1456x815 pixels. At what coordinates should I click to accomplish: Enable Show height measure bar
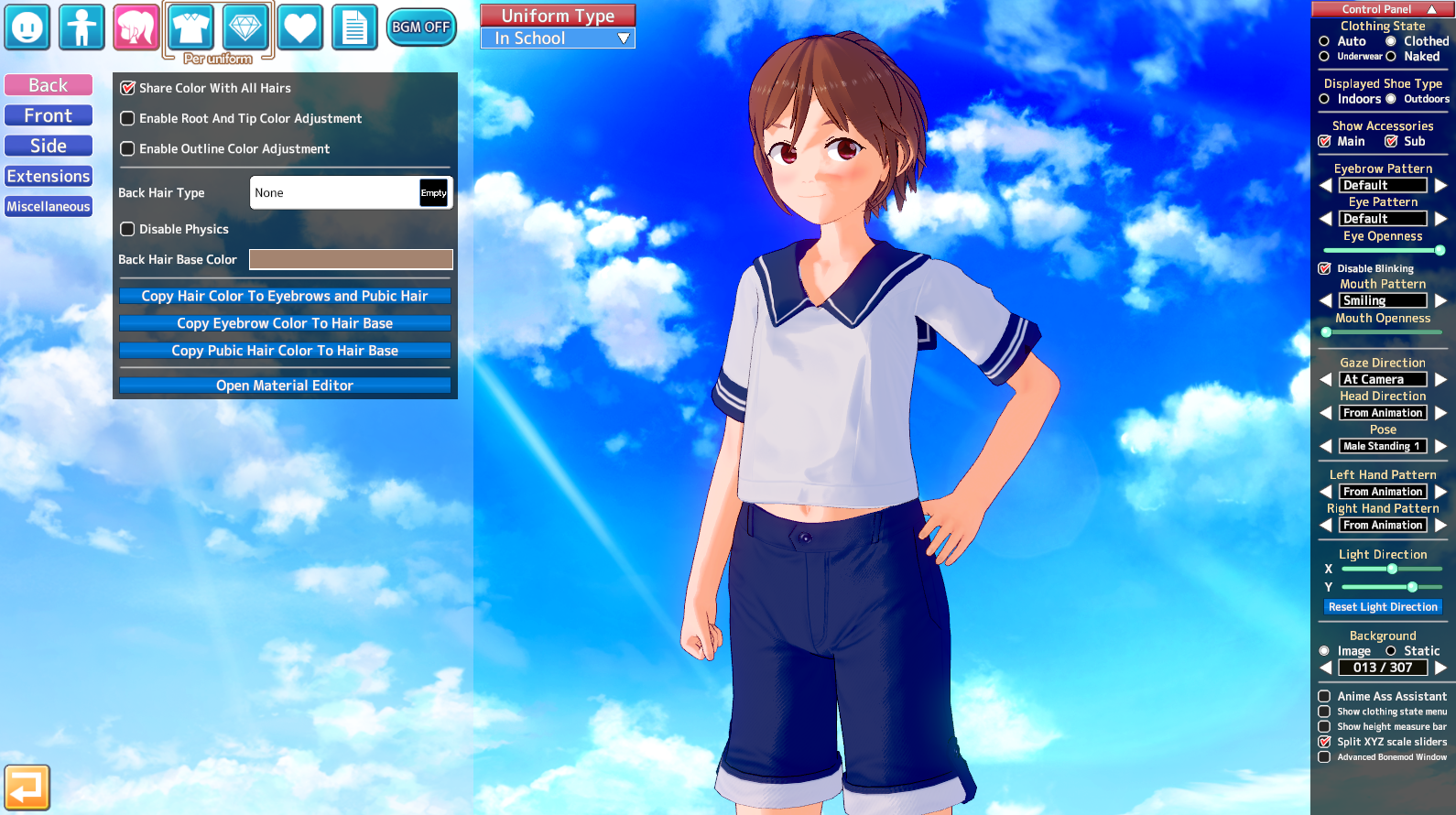click(1324, 726)
